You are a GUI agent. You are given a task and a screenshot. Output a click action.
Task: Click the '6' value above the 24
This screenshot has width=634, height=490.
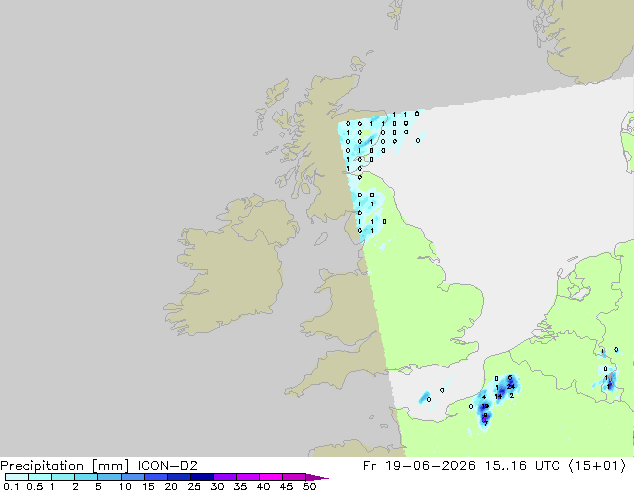510,378
